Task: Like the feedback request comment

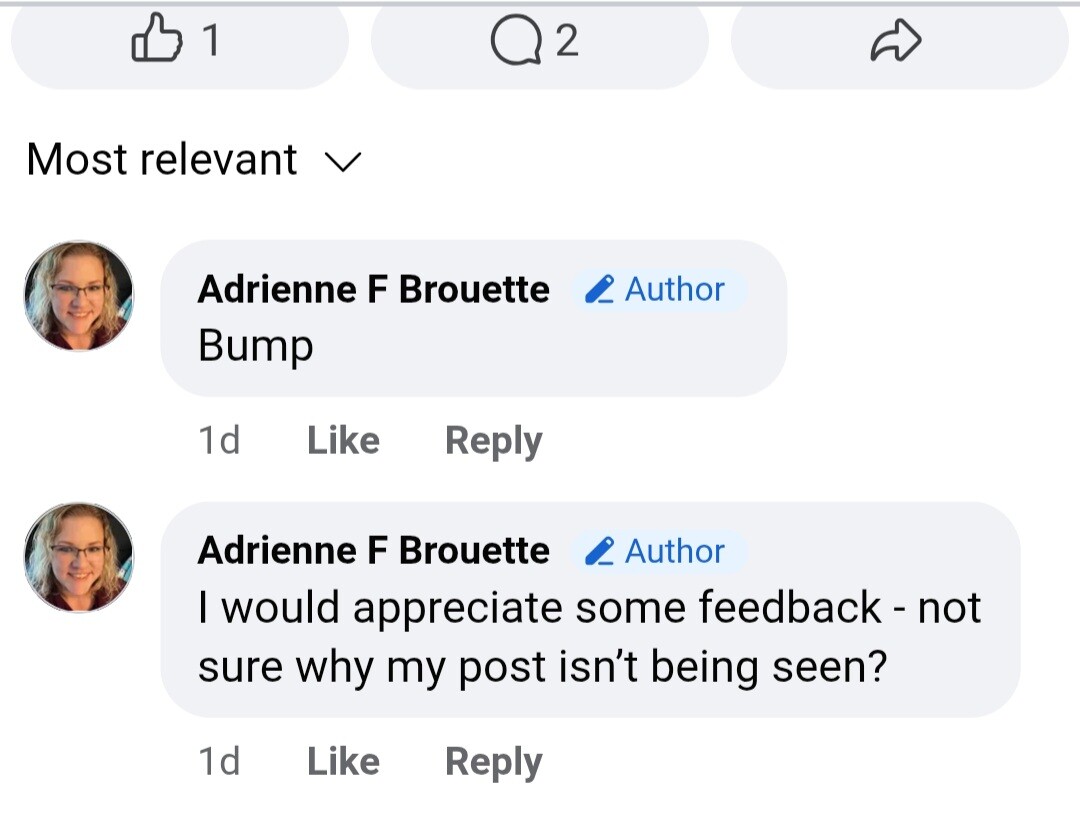Action: click(343, 762)
